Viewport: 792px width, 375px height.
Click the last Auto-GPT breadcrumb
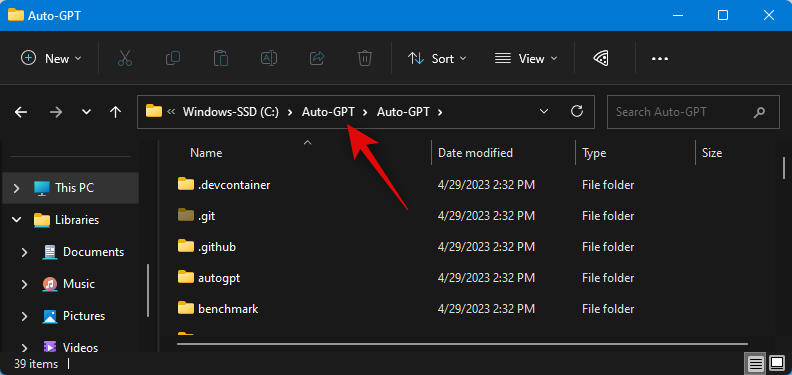pos(403,112)
